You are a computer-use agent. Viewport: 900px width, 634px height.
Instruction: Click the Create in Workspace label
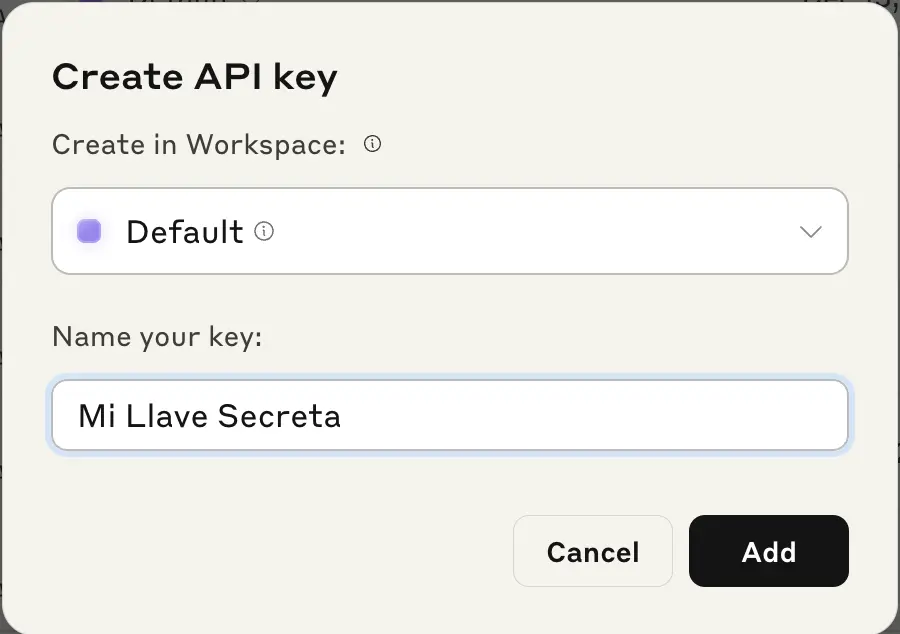pyautogui.click(x=198, y=145)
